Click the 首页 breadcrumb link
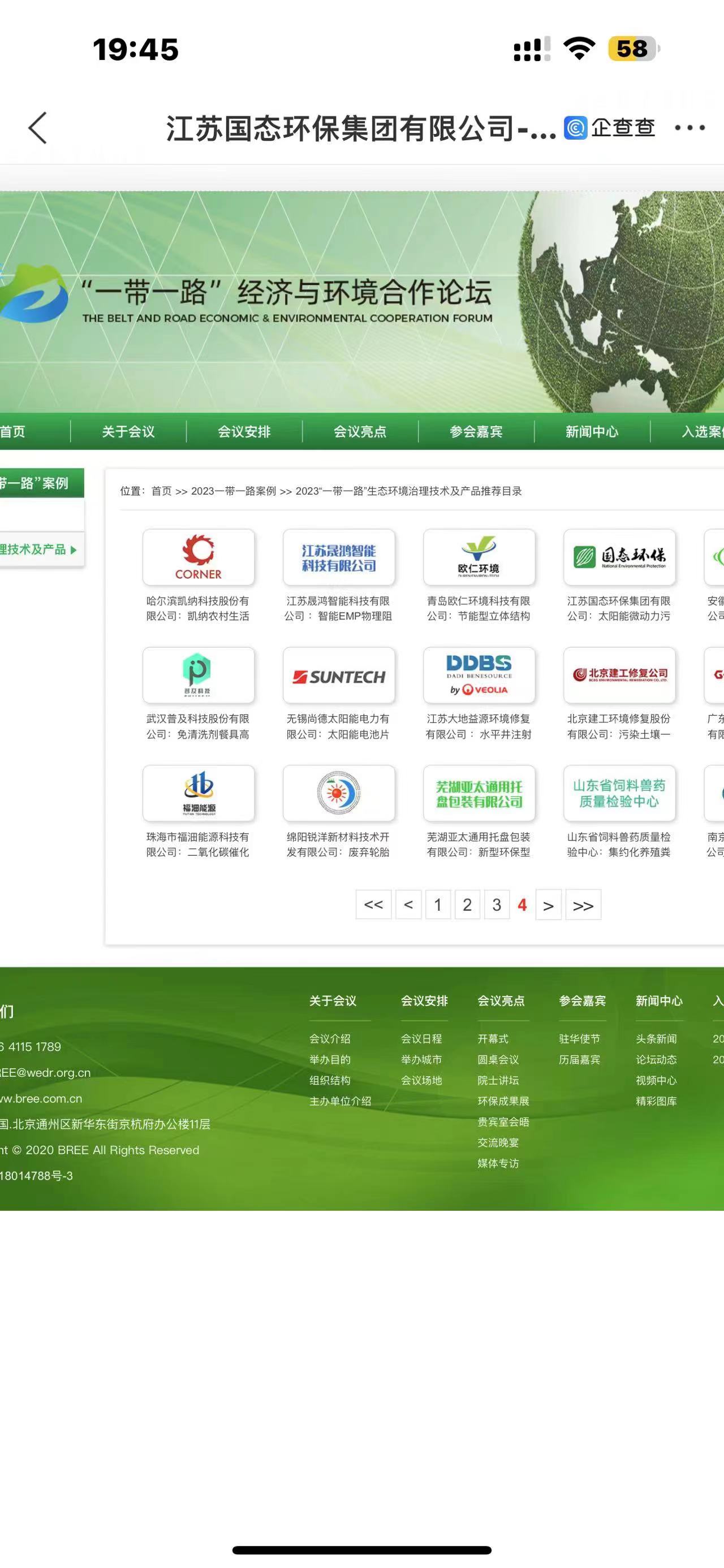Viewport: 724px width, 1568px height. pos(161,491)
